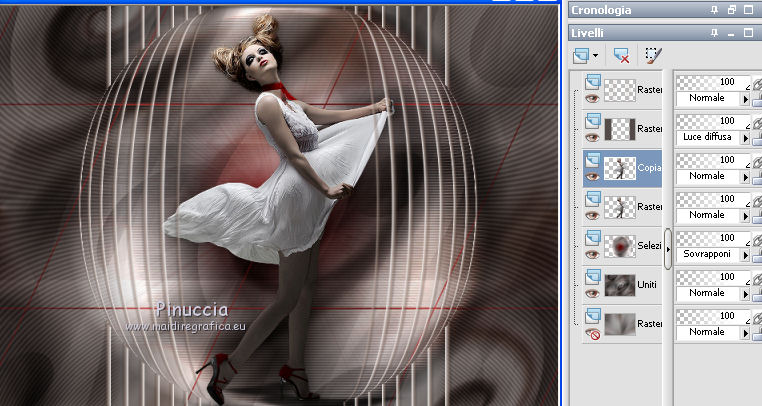Click opacity slider of the Copia layer
The height and width of the screenshot is (406, 762).
pos(712,160)
